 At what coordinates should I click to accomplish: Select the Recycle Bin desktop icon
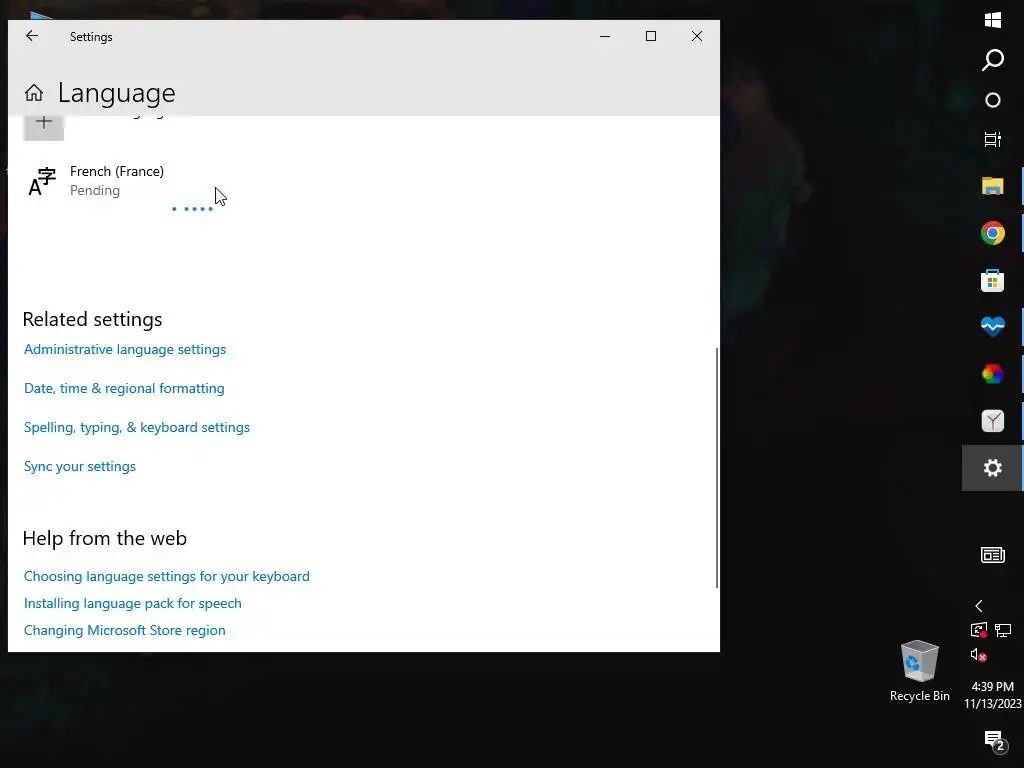point(920,671)
